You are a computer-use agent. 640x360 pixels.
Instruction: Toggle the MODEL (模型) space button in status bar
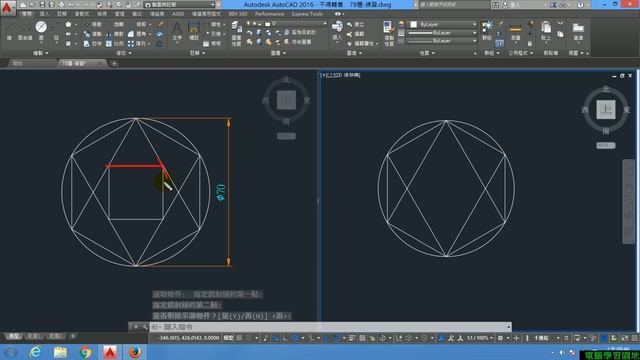(229, 338)
